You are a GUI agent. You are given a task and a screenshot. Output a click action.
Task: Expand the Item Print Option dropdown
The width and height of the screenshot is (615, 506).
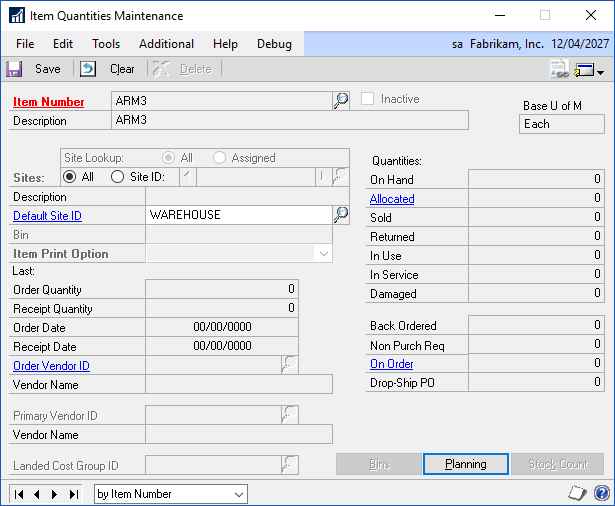[x=324, y=253]
